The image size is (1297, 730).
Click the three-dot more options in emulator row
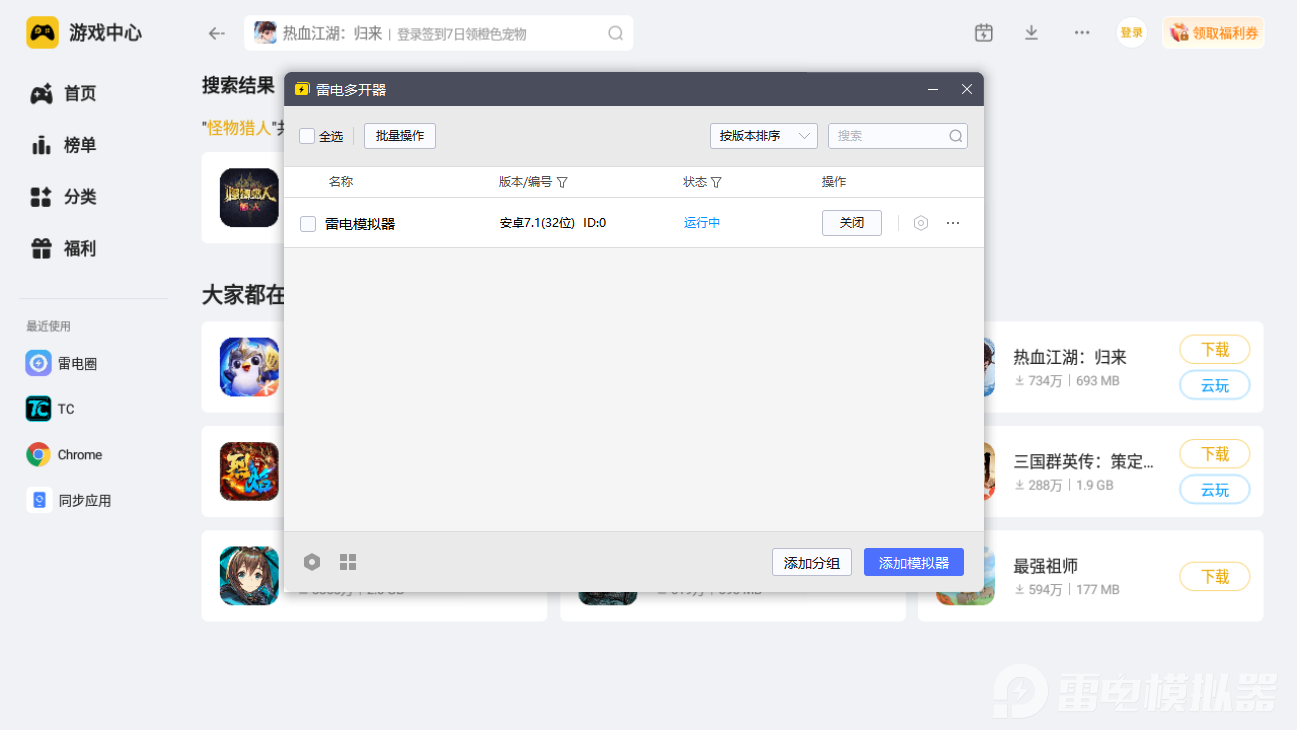pos(953,223)
